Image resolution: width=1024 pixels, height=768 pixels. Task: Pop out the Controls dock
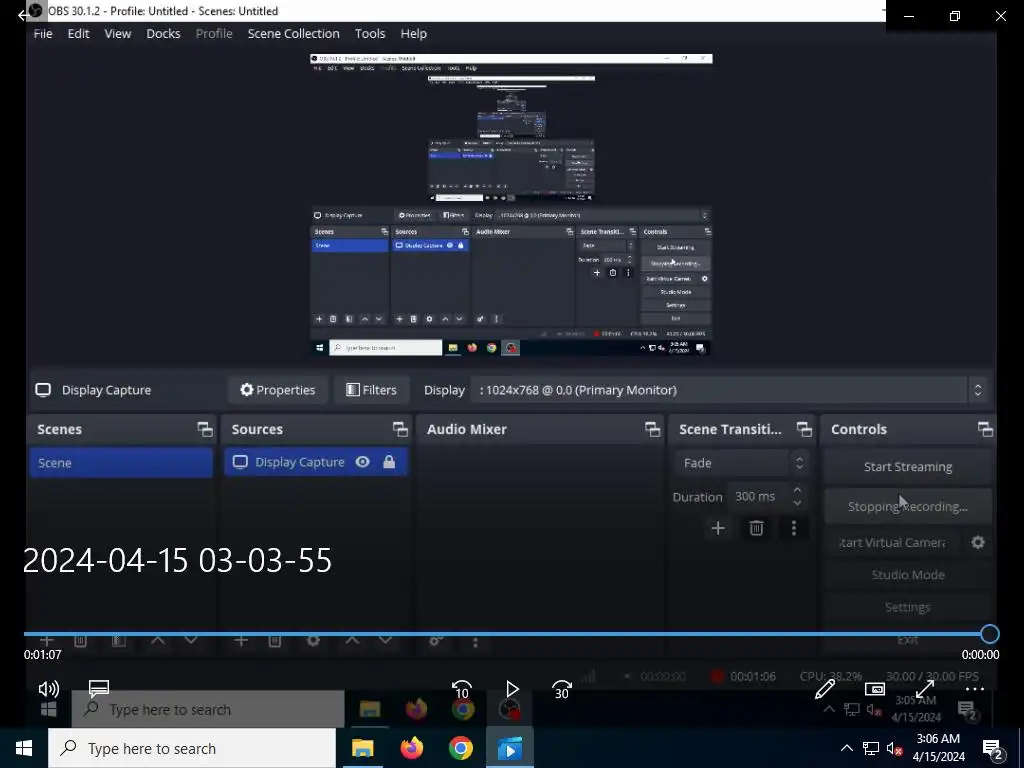point(985,429)
